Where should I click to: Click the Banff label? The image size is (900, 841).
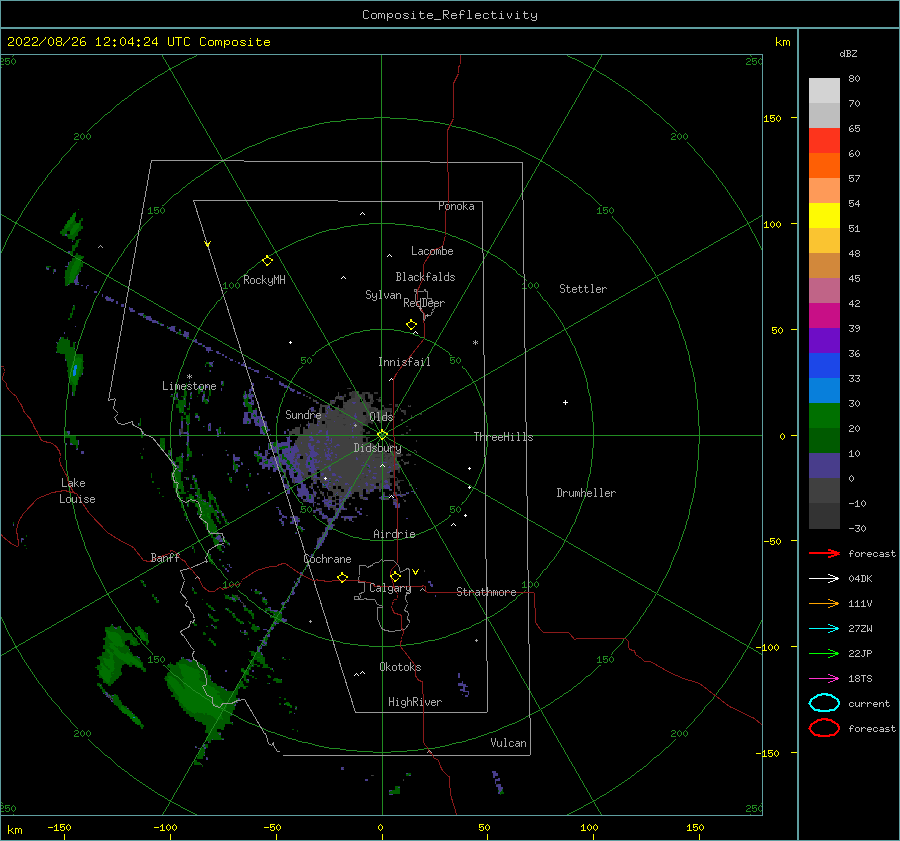165,557
